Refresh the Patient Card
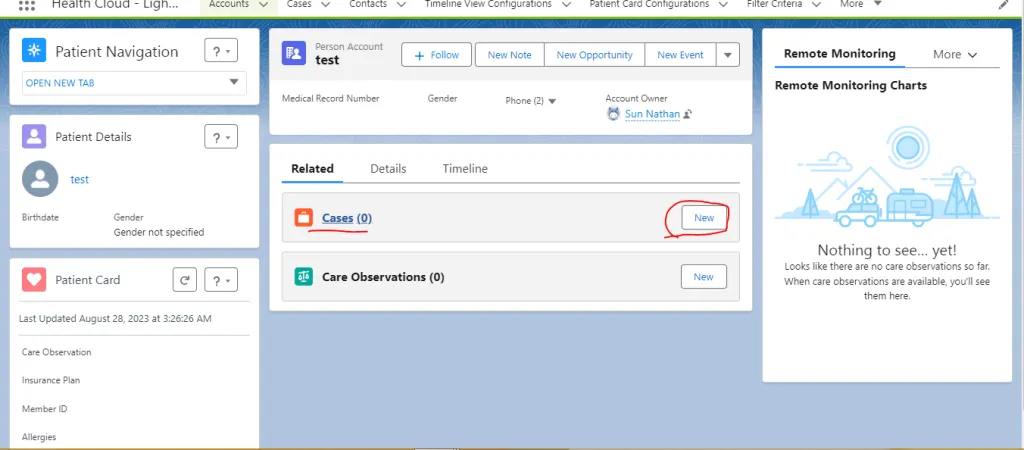The width and height of the screenshot is (1024, 450). 185,280
